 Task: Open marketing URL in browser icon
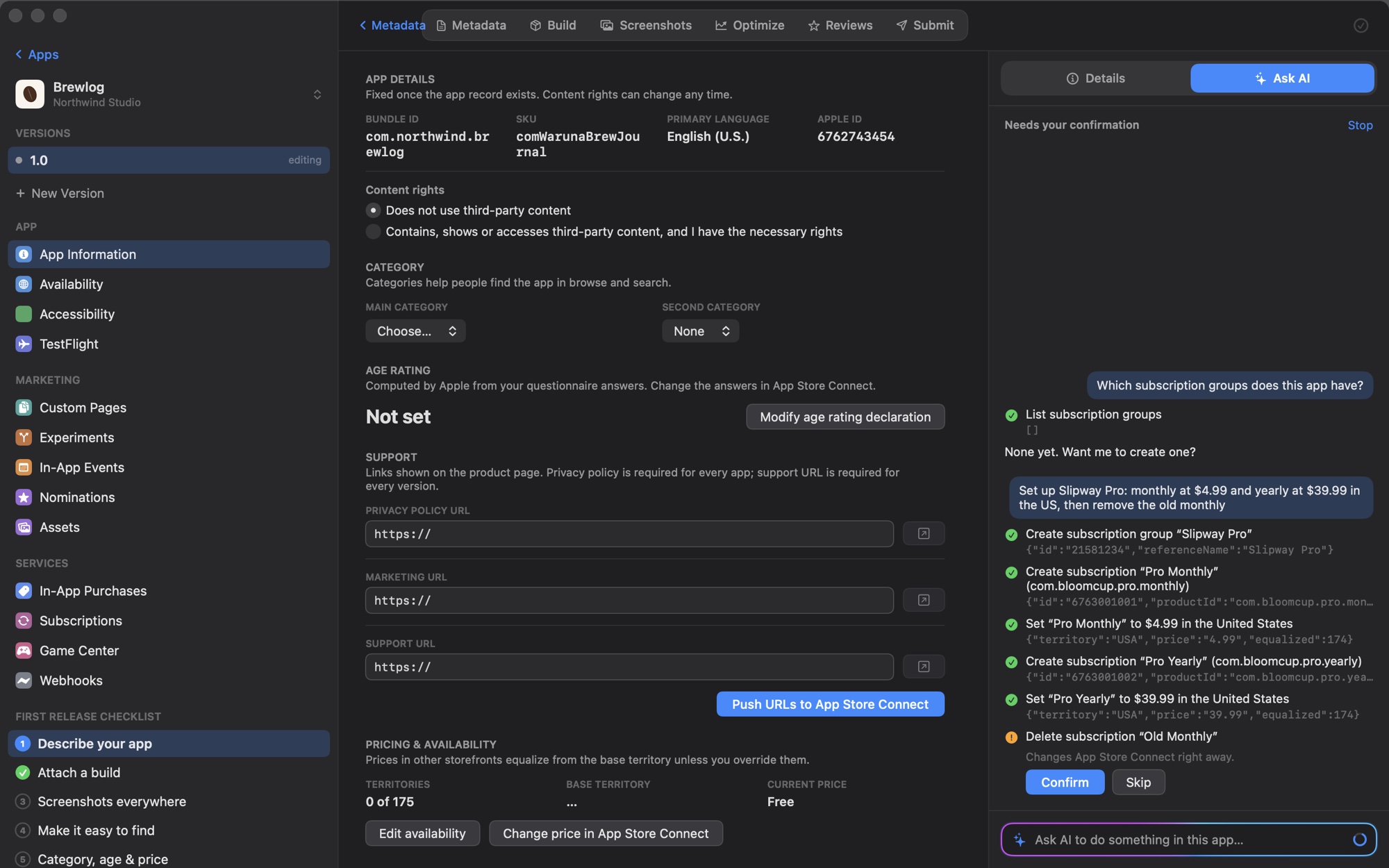click(923, 600)
